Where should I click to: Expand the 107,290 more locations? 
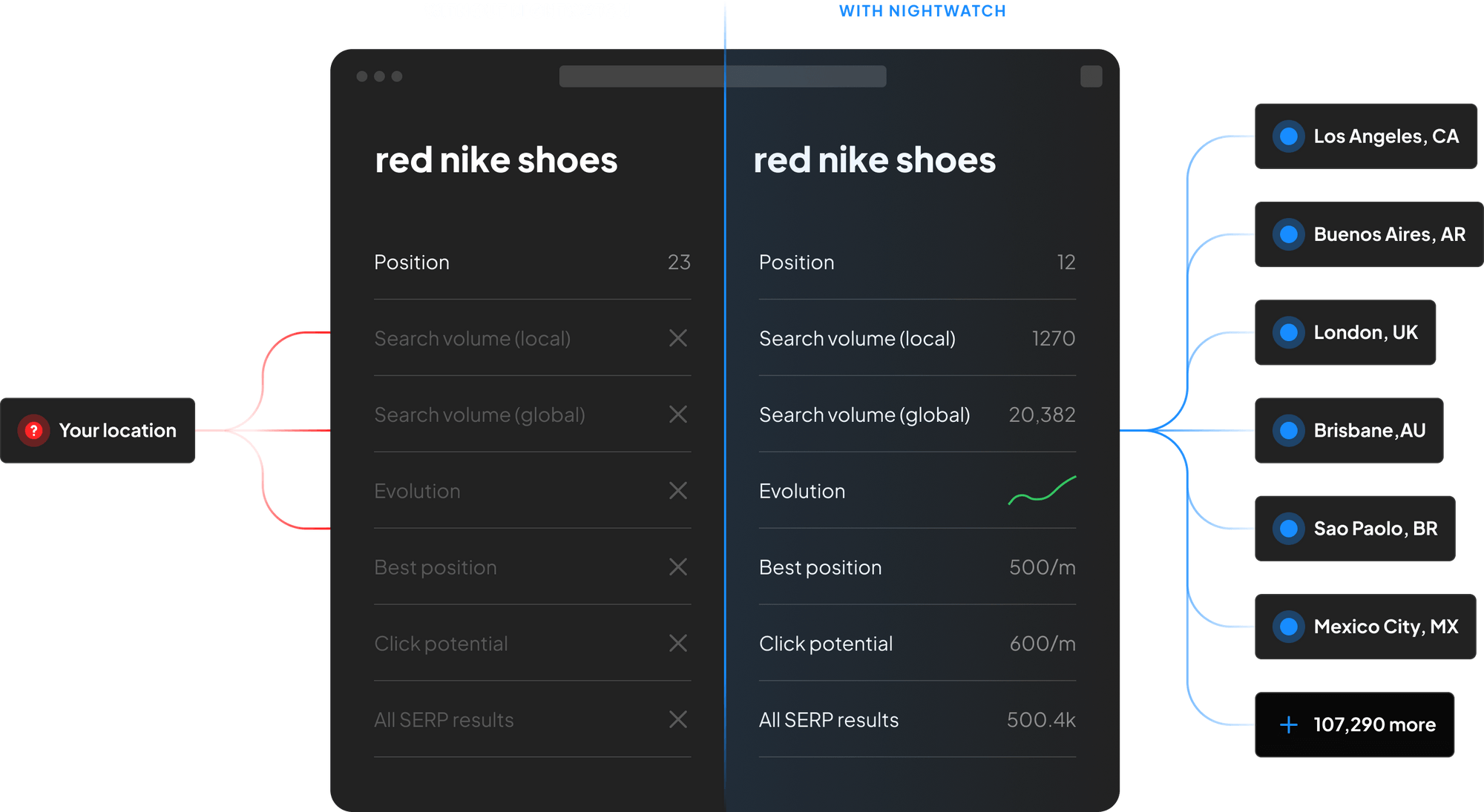pyautogui.click(x=1373, y=724)
